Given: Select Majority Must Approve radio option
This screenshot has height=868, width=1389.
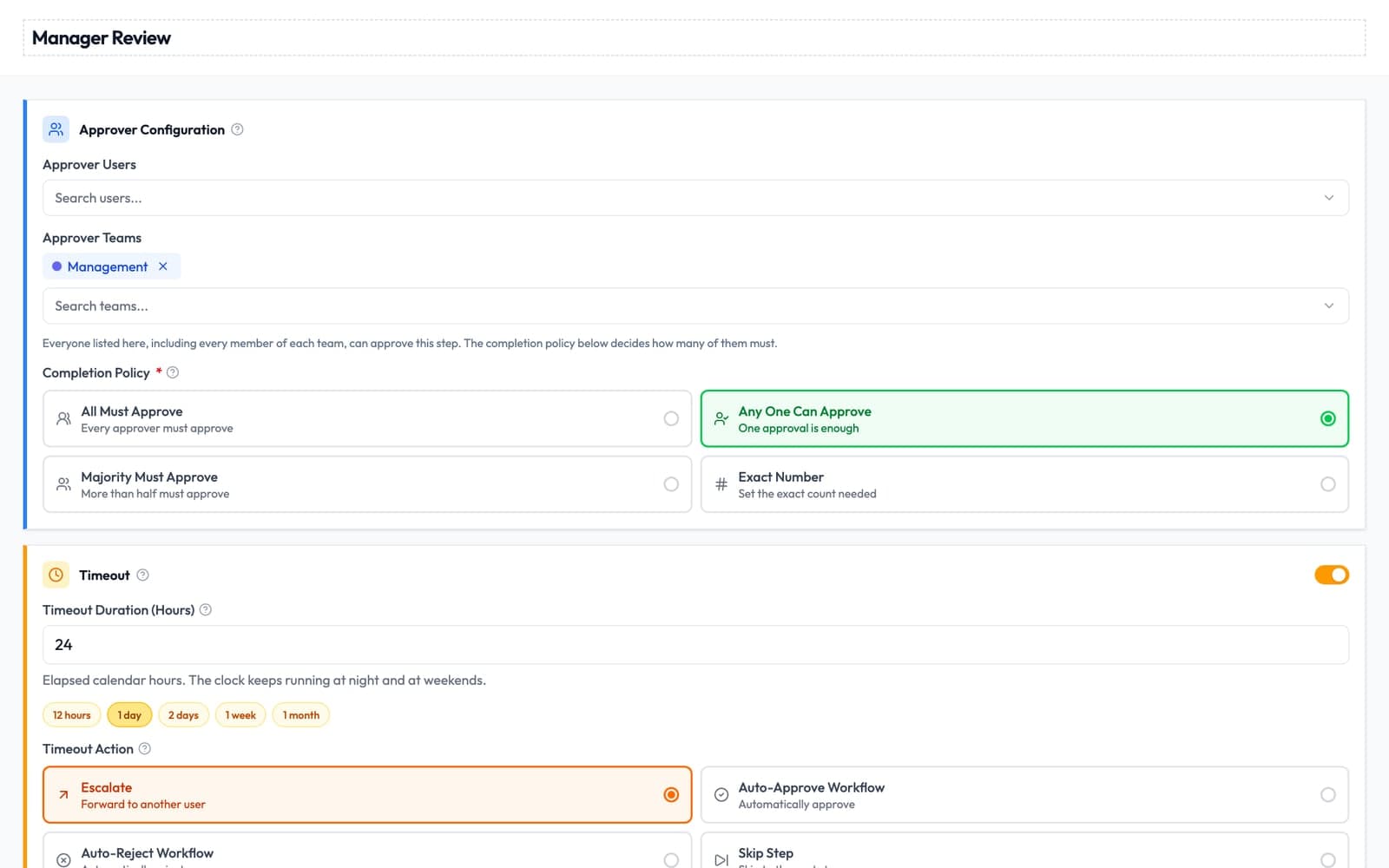Looking at the screenshot, I should coord(671,484).
